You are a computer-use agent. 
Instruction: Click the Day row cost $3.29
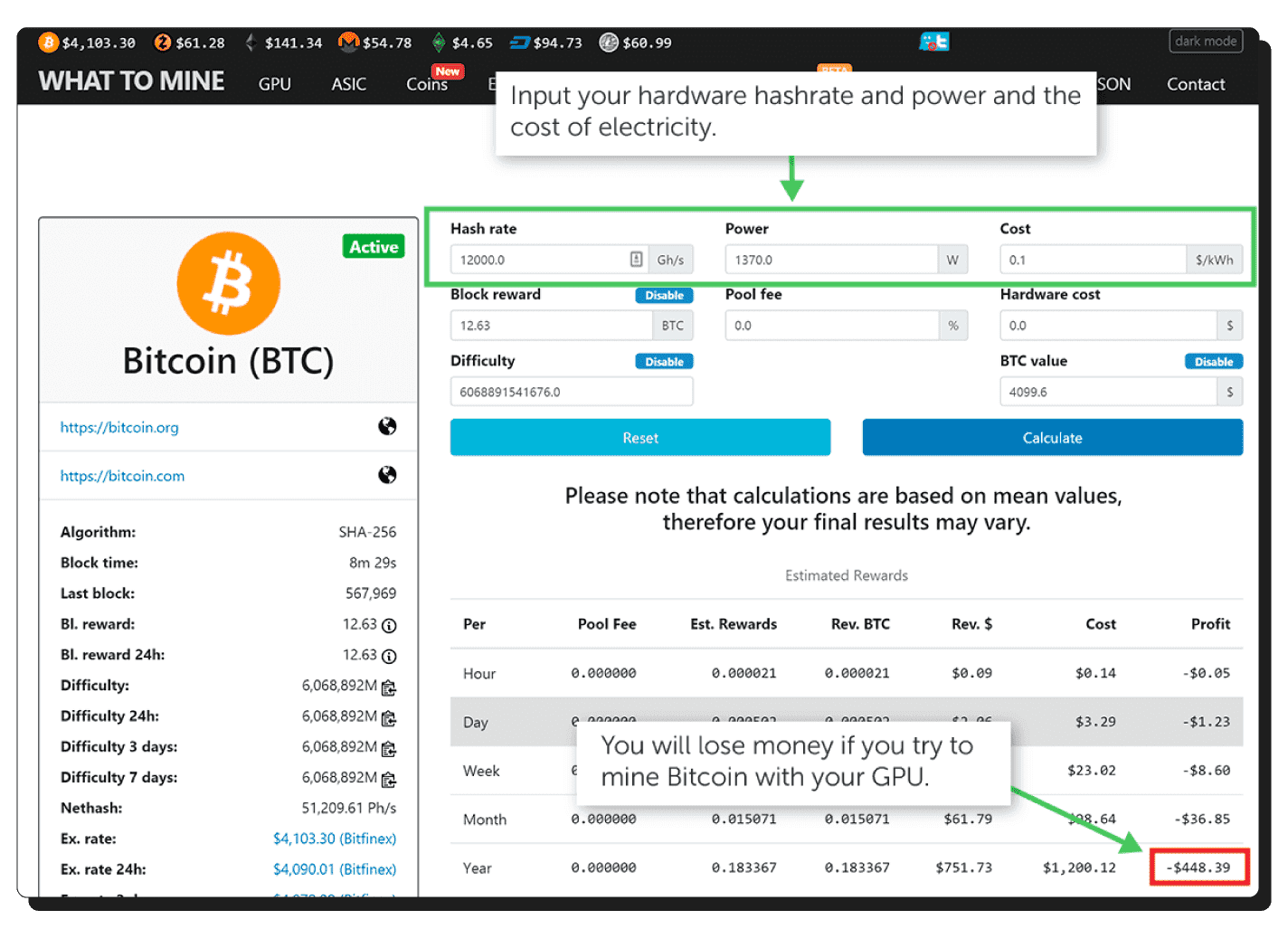(x=1095, y=722)
